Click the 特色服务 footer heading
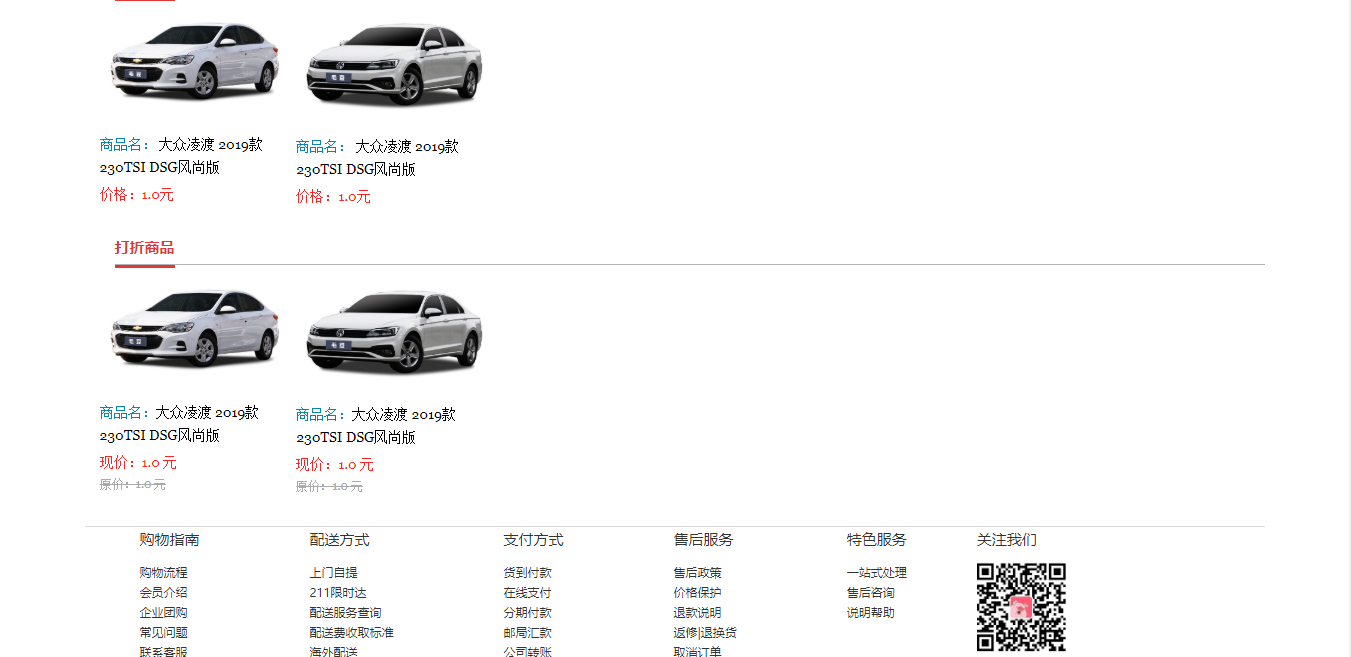Viewport: 1351px width, 657px height. (x=876, y=540)
